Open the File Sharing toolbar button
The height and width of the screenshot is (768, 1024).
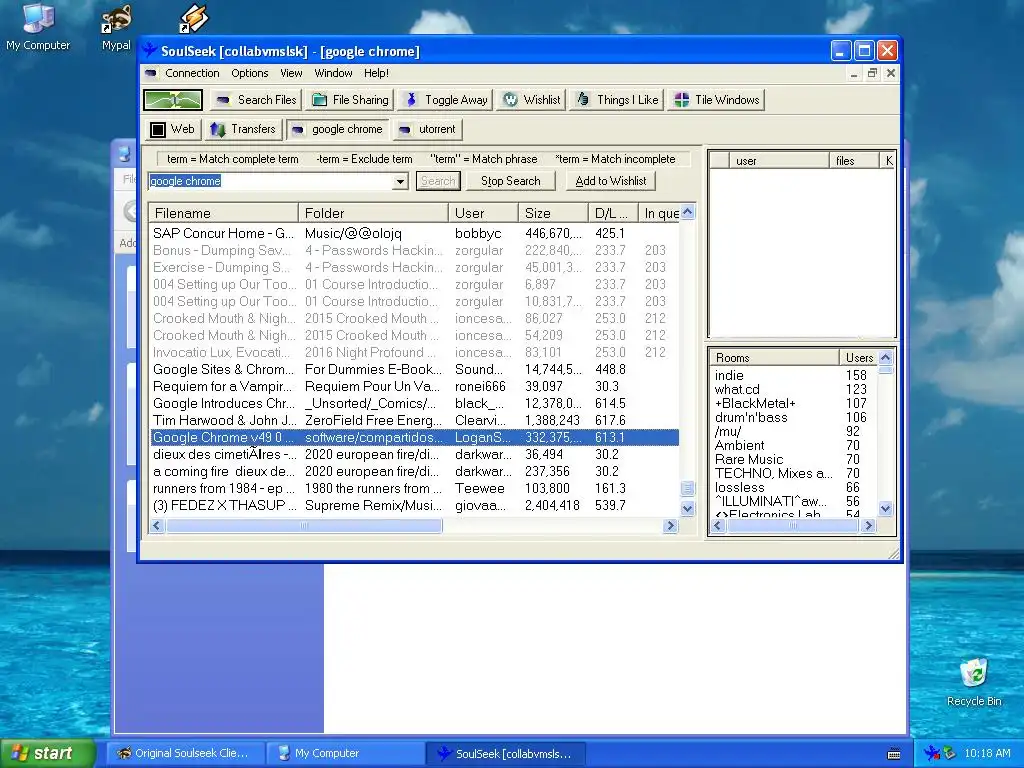point(350,100)
